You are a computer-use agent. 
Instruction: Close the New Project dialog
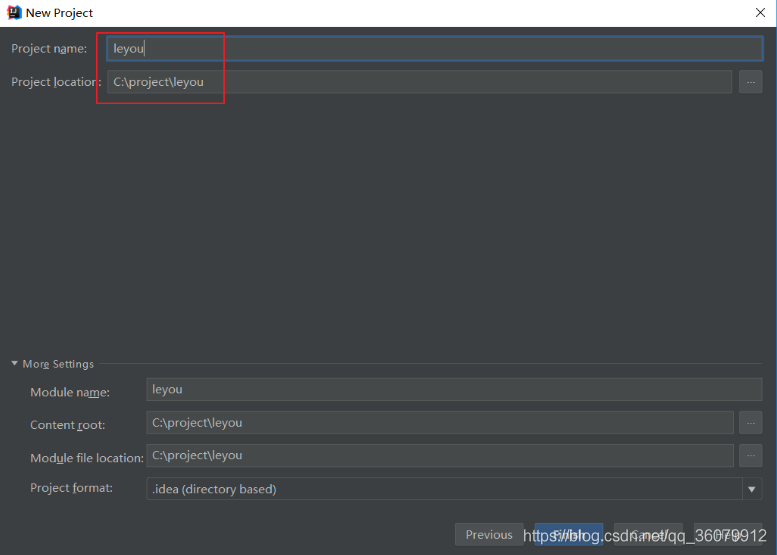[760, 12]
